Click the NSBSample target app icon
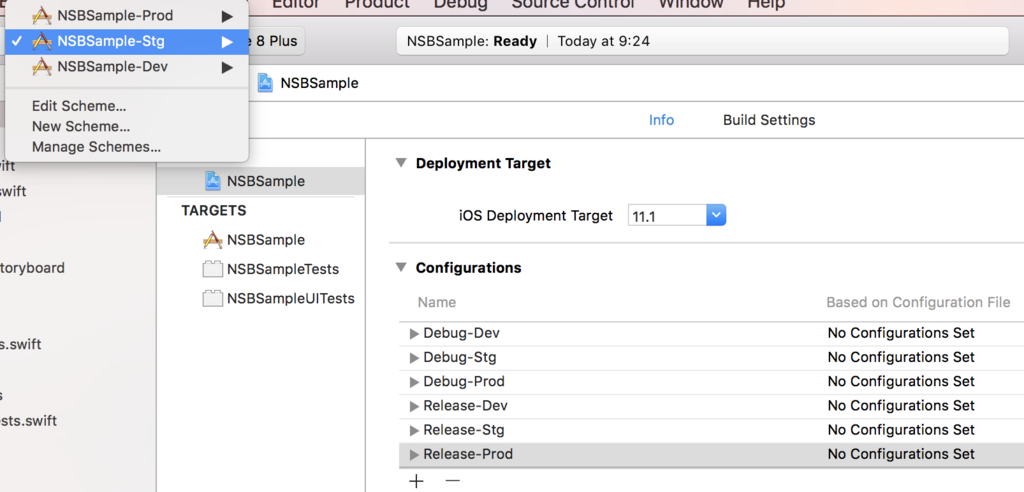Viewport: 1024px width, 492px height. (x=213, y=240)
